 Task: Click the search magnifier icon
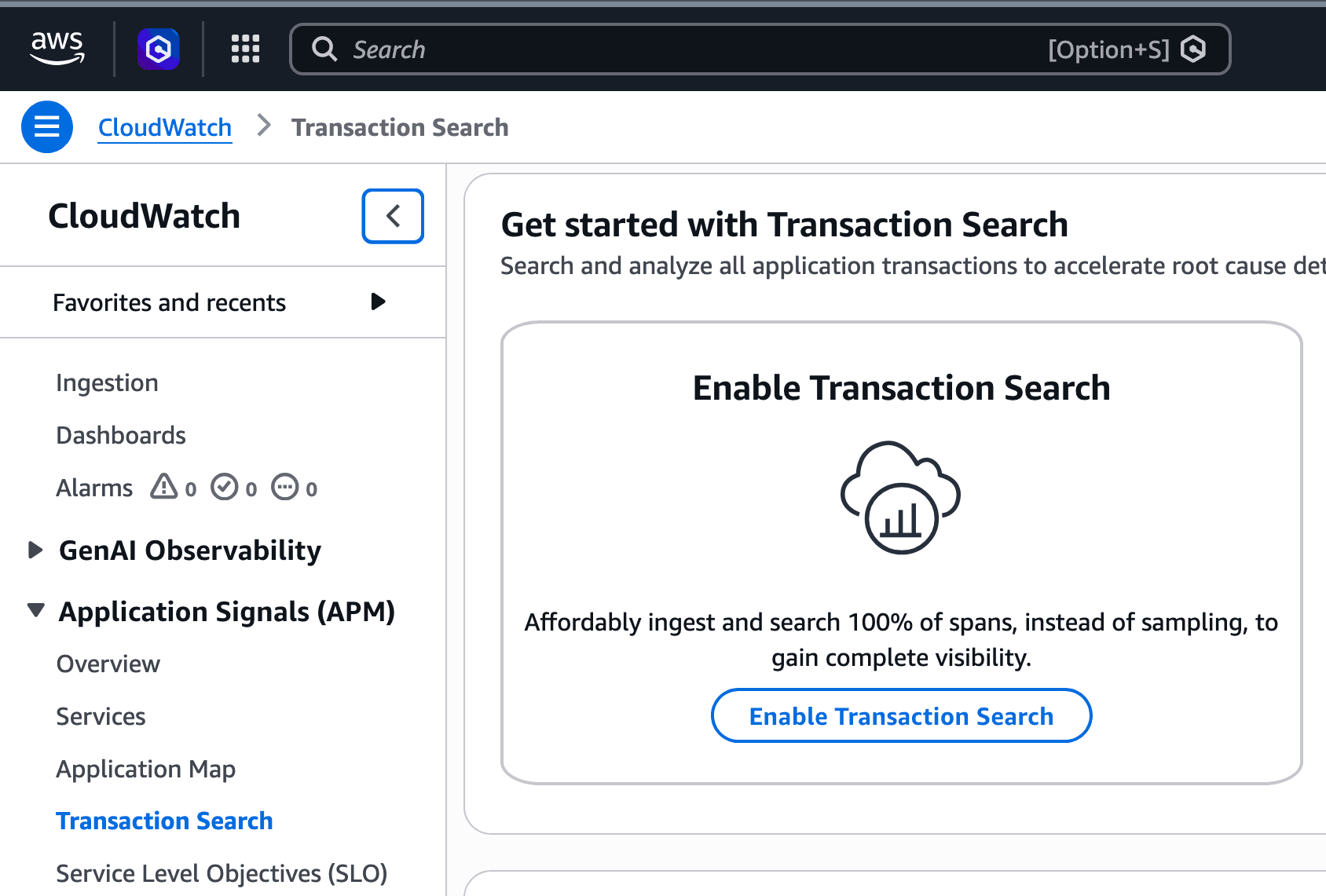tap(324, 49)
